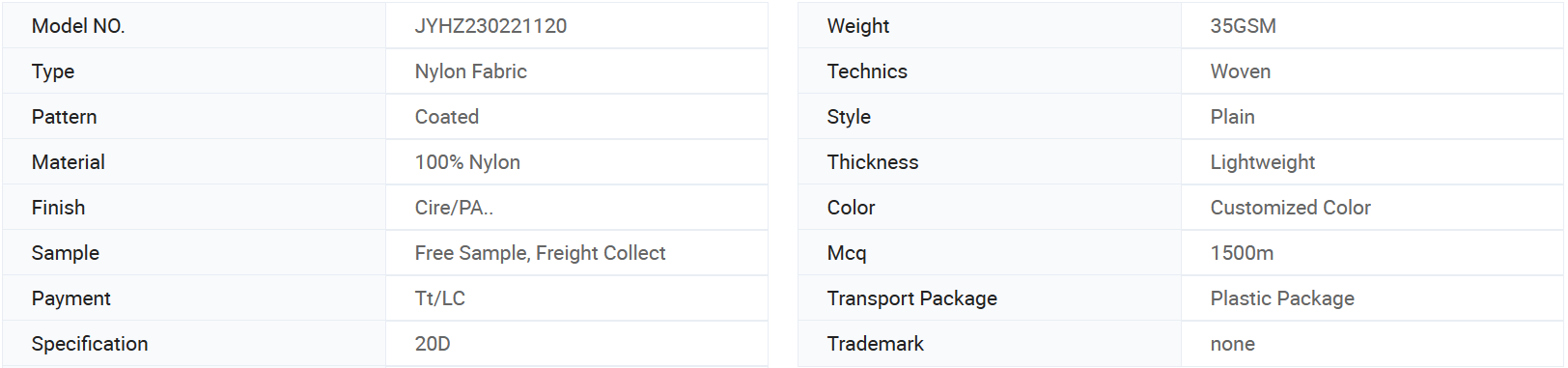Select the Nylon Fabric type value
Image resolution: width=1568 pixels, height=368 pixels.
tap(470, 71)
